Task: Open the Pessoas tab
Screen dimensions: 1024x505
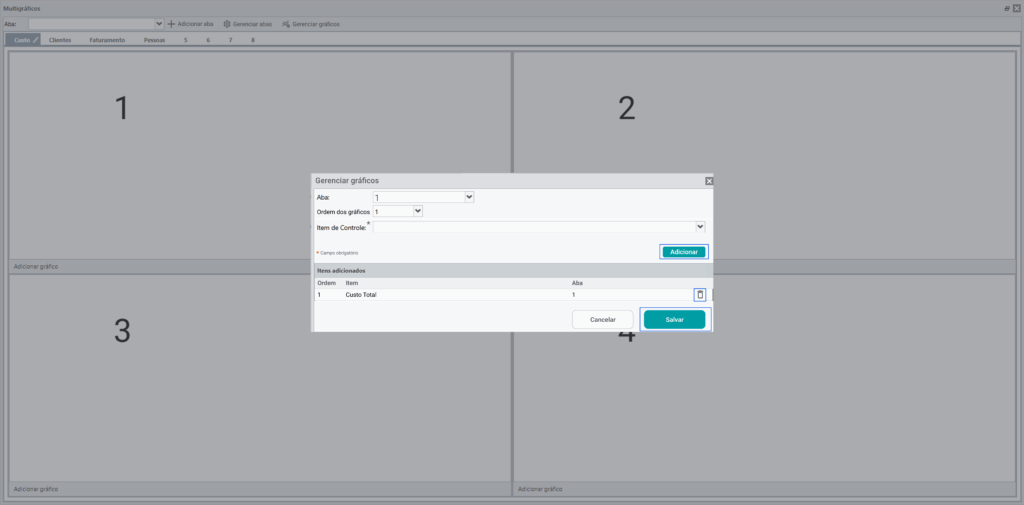Action: 154,40
